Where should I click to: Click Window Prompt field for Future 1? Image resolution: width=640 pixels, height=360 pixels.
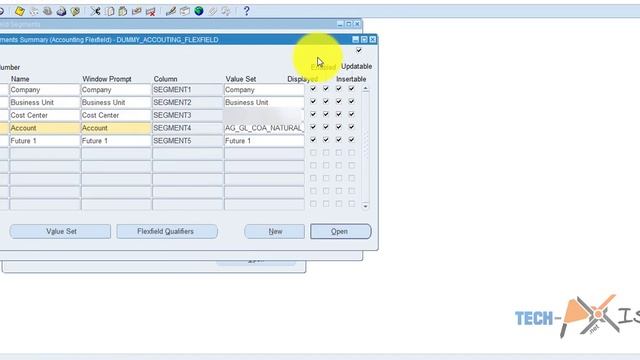click(116, 141)
